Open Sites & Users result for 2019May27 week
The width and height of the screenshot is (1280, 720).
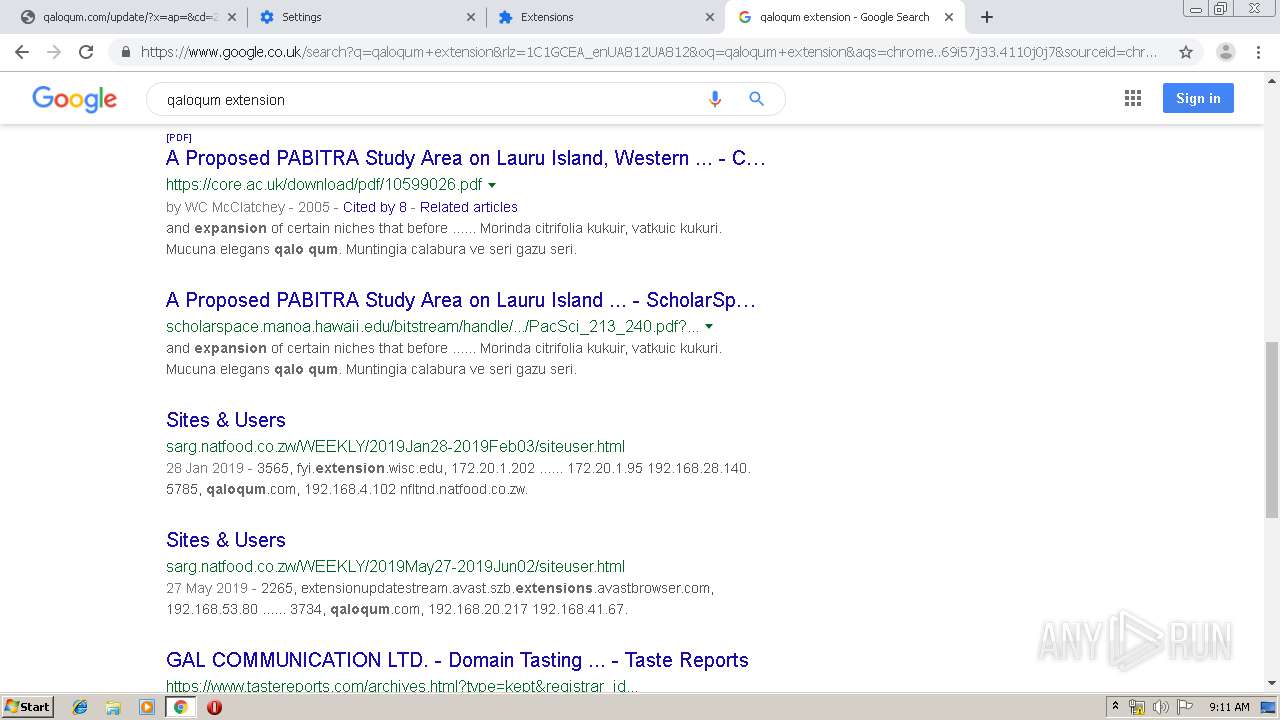(x=226, y=540)
